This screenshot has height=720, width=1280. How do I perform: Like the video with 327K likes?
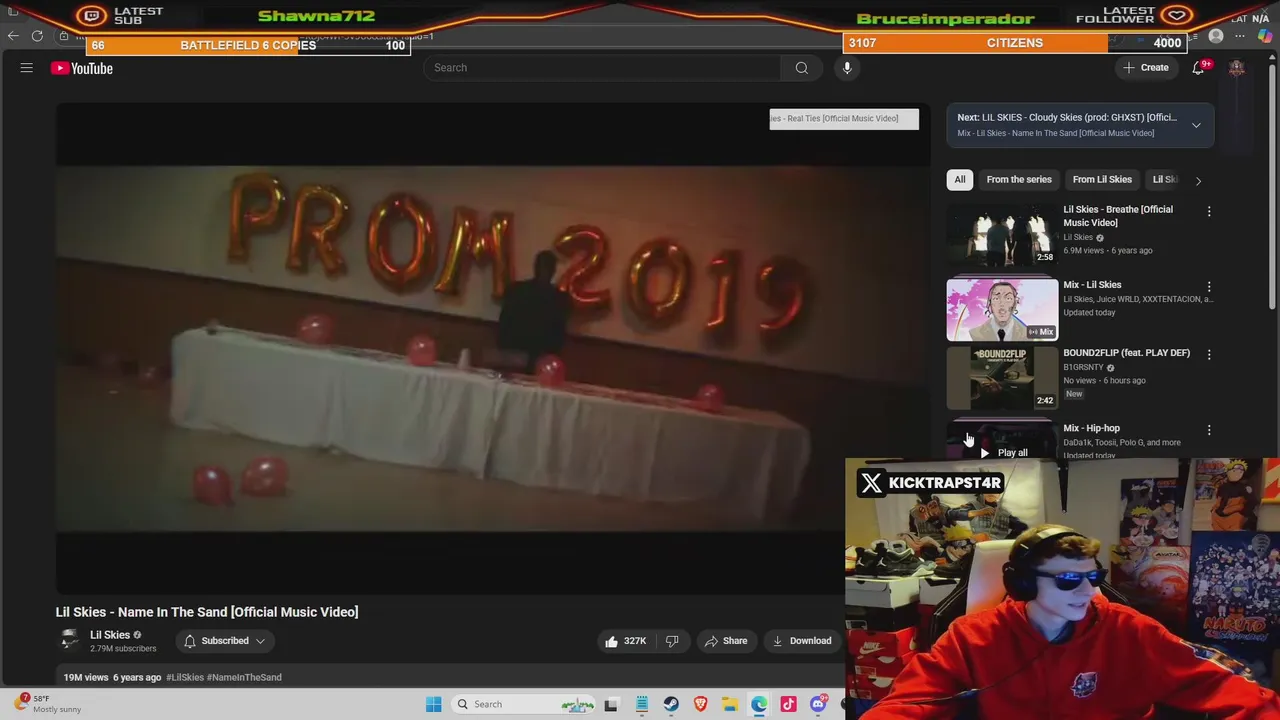click(x=624, y=641)
